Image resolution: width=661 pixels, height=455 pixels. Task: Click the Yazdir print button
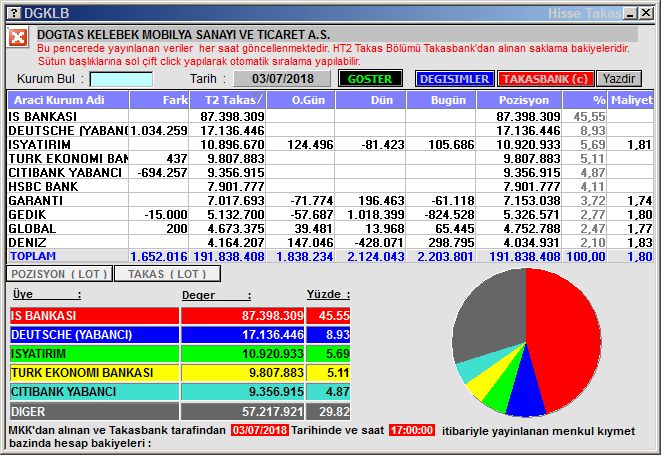(x=618, y=79)
